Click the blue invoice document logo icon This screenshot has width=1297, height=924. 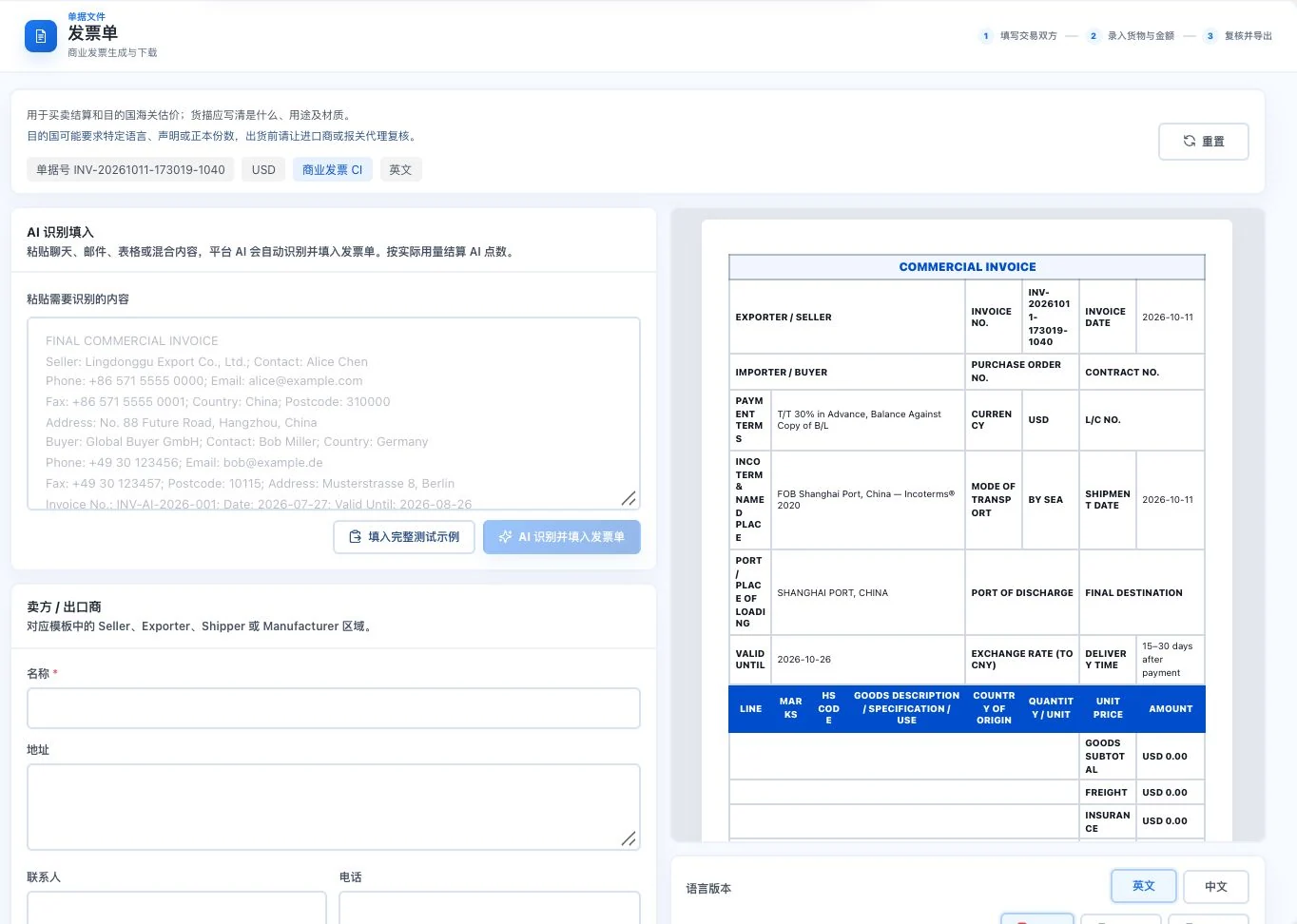40,36
